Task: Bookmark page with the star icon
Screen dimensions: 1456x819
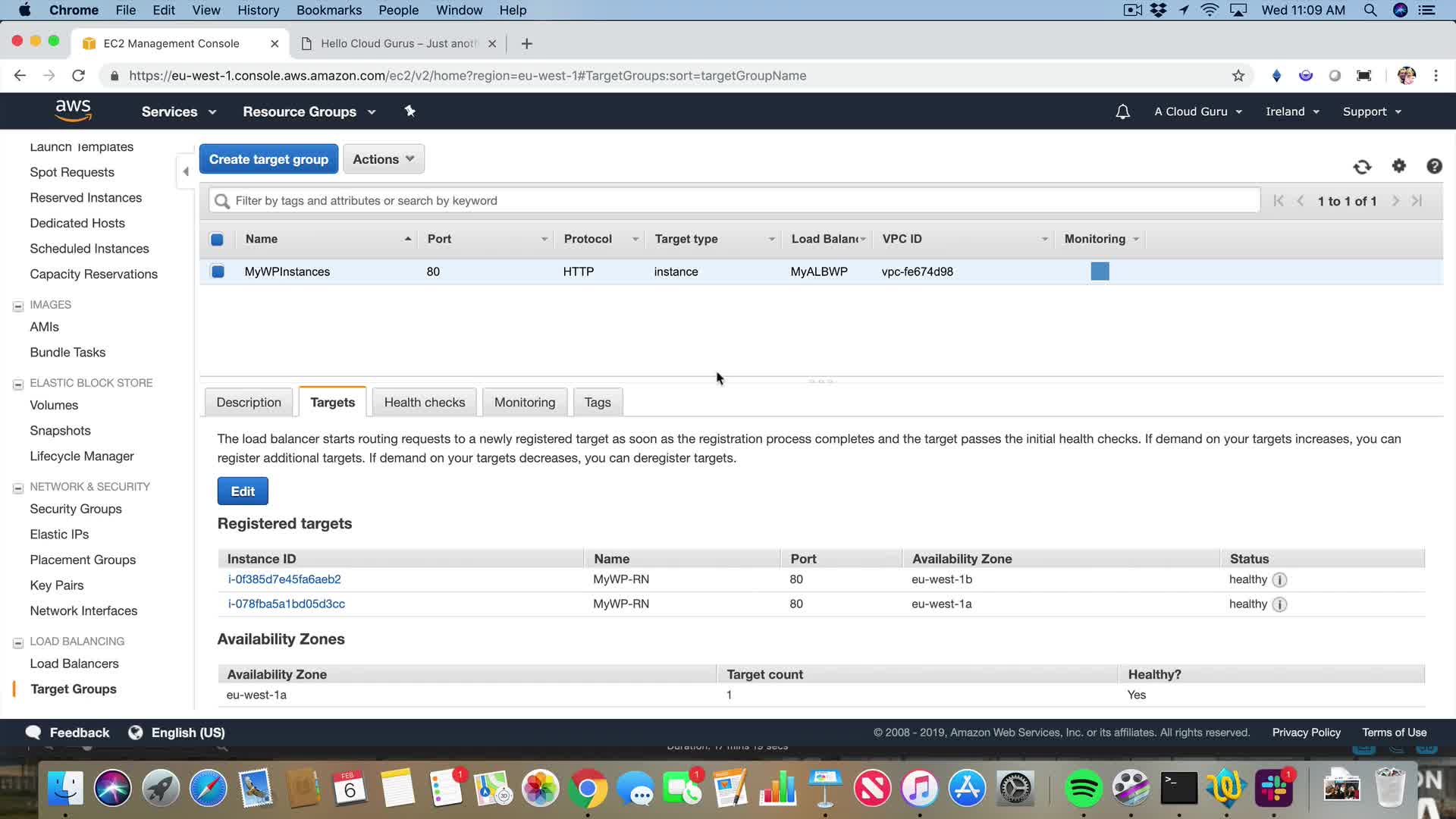Action: tap(1238, 76)
